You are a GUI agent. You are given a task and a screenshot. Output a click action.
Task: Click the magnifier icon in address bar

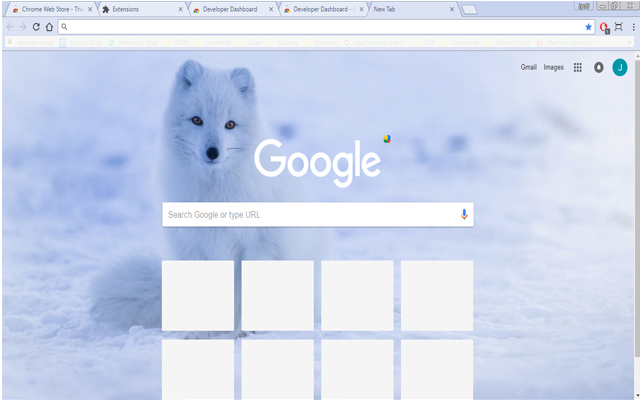(x=64, y=27)
